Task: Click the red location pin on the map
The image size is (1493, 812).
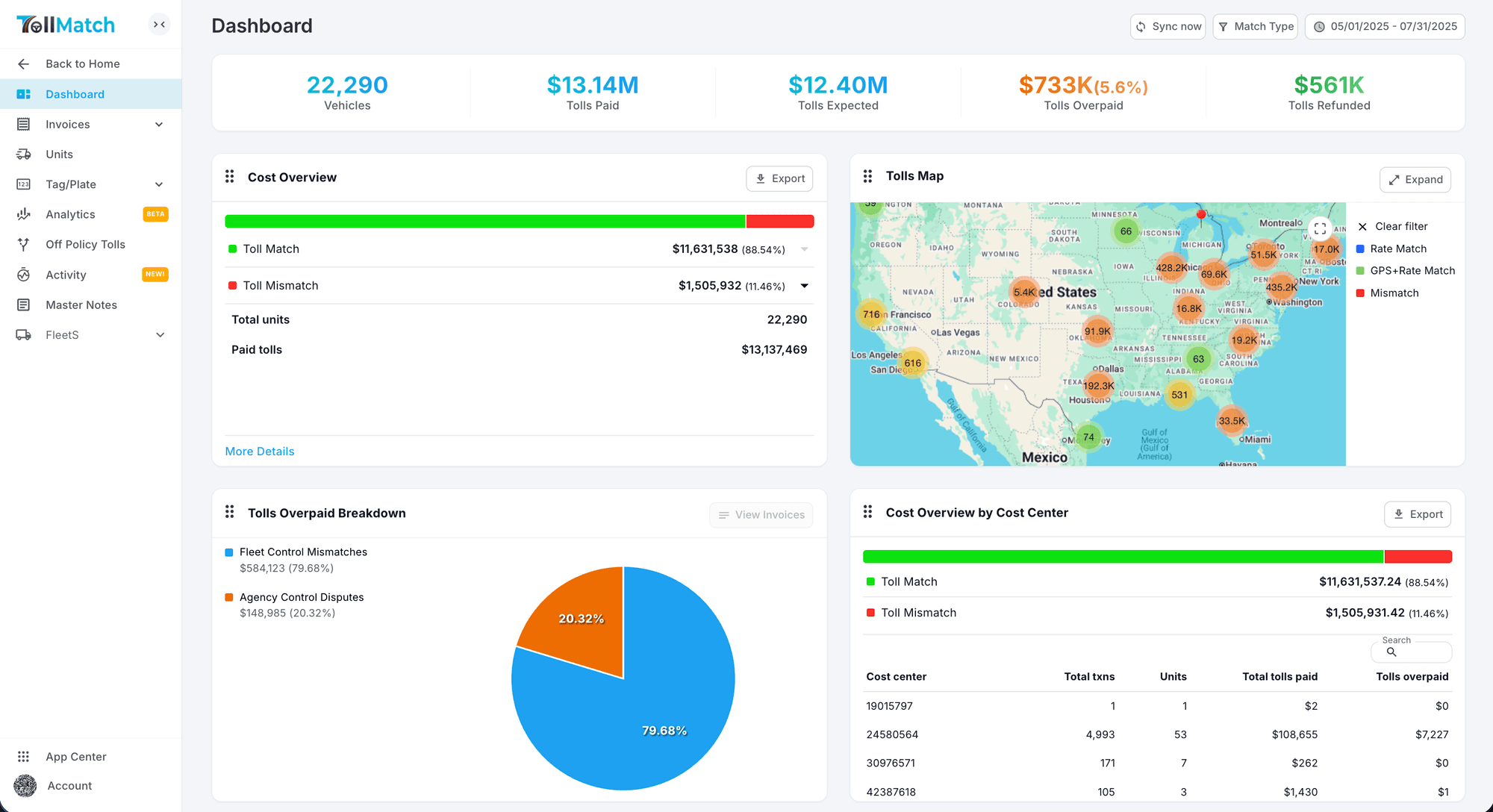Action: pyautogui.click(x=1201, y=215)
